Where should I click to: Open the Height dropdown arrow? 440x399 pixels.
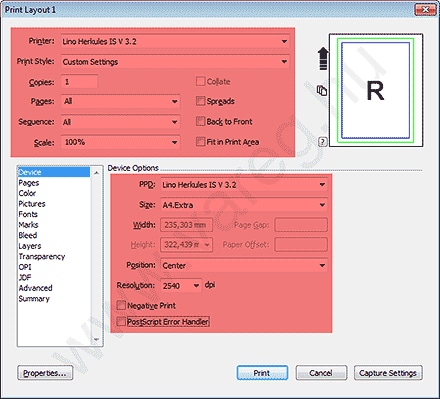[207, 245]
